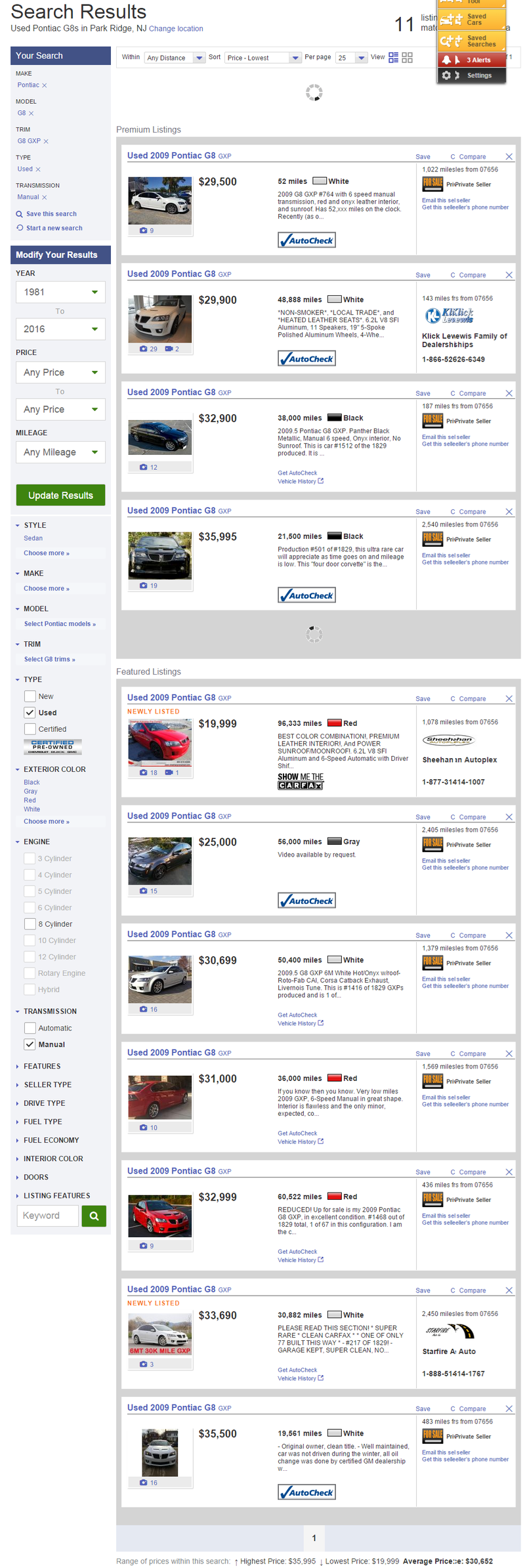Dismiss the $29,900 listing with X

(x=509, y=274)
